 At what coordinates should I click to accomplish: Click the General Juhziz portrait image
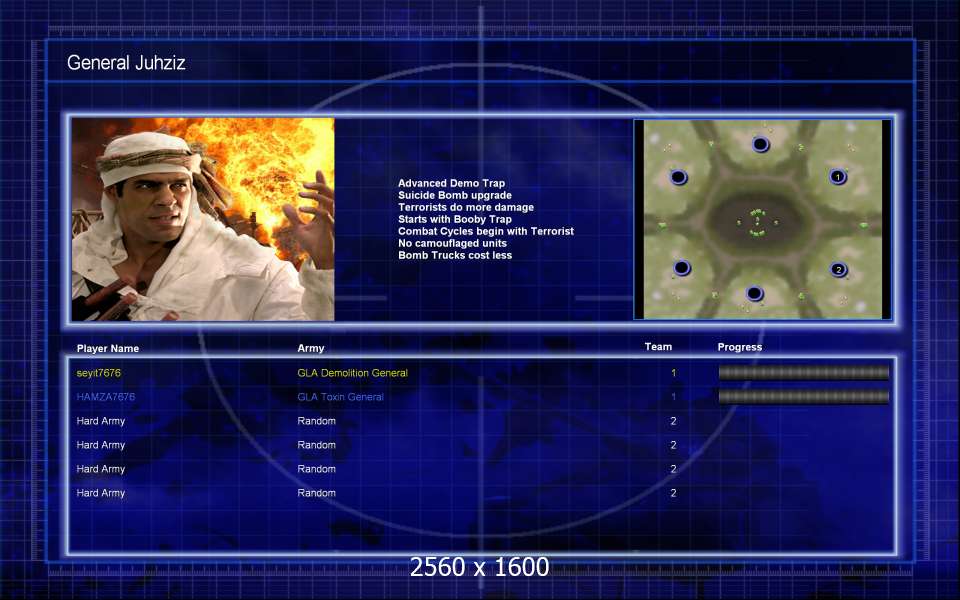(x=203, y=219)
